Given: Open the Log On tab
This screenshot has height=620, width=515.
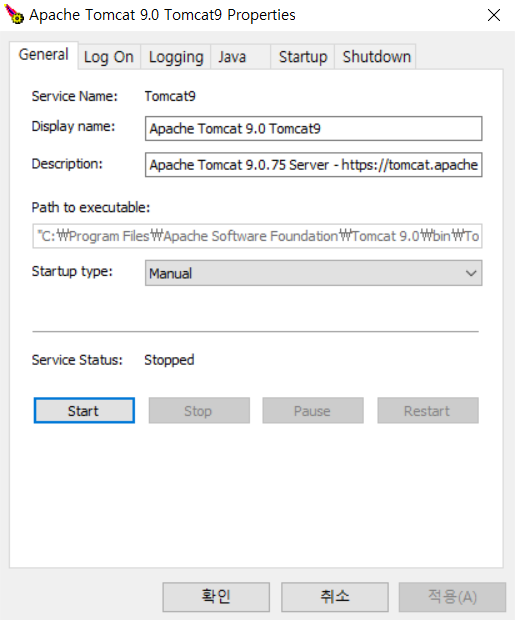Looking at the screenshot, I should click(109, 57).
